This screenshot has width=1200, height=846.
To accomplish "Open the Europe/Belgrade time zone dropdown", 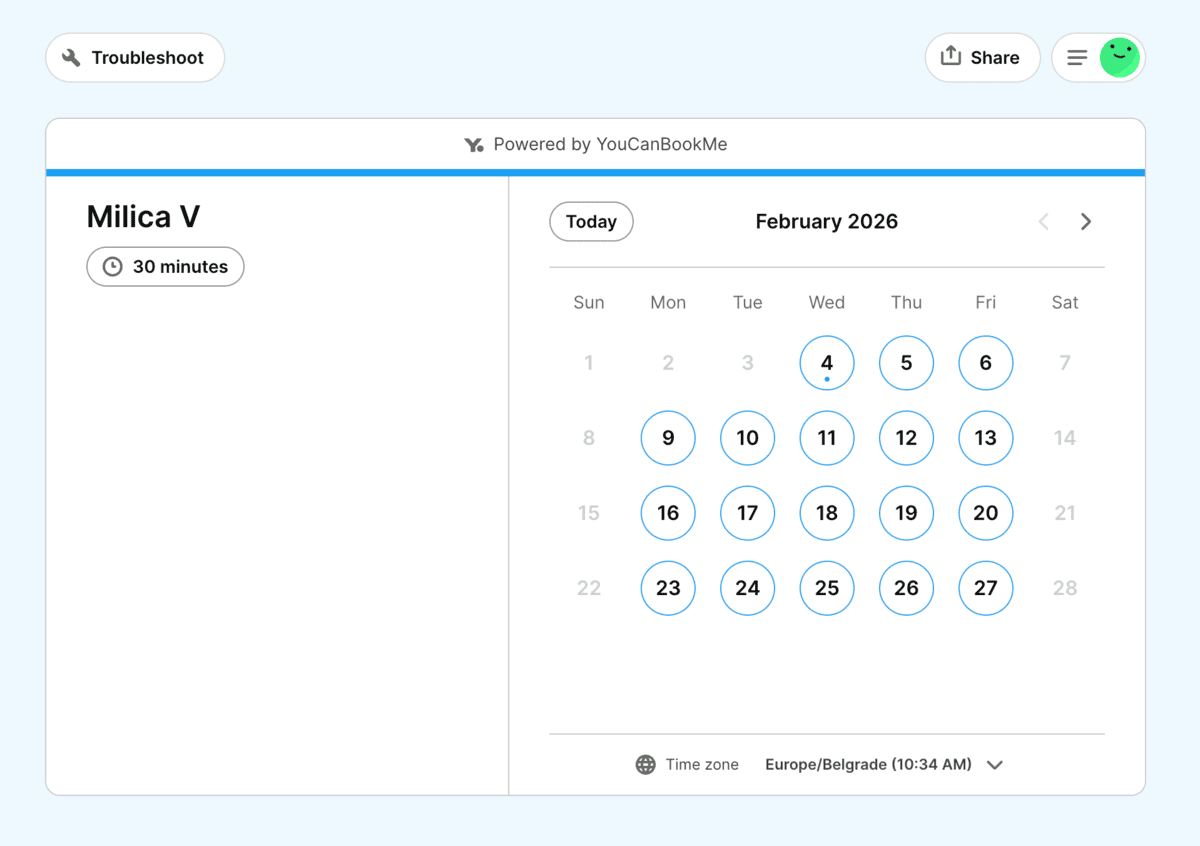I will 867,764.
